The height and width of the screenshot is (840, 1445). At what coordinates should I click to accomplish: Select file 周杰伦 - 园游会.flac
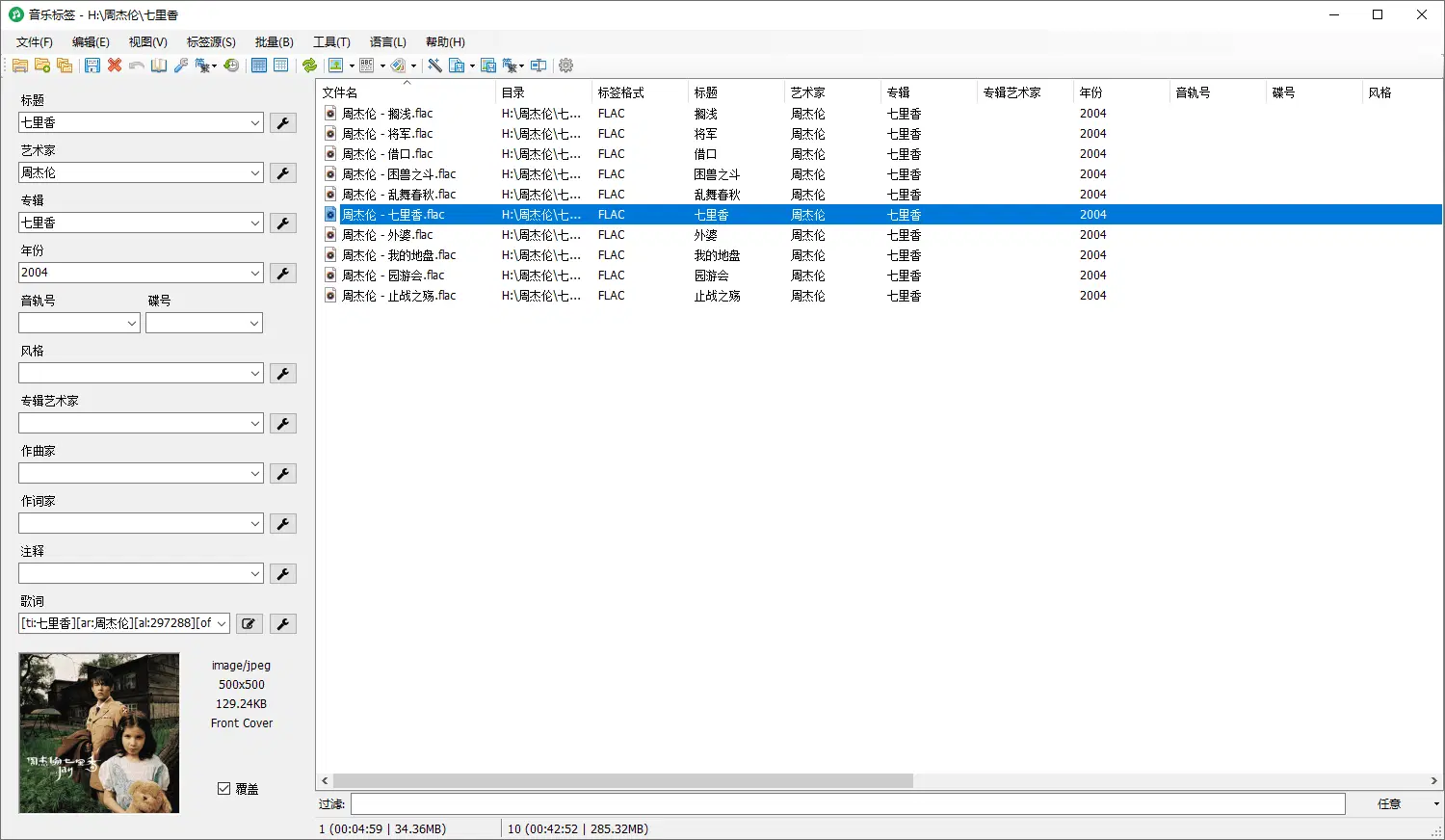tap(393, 276)
